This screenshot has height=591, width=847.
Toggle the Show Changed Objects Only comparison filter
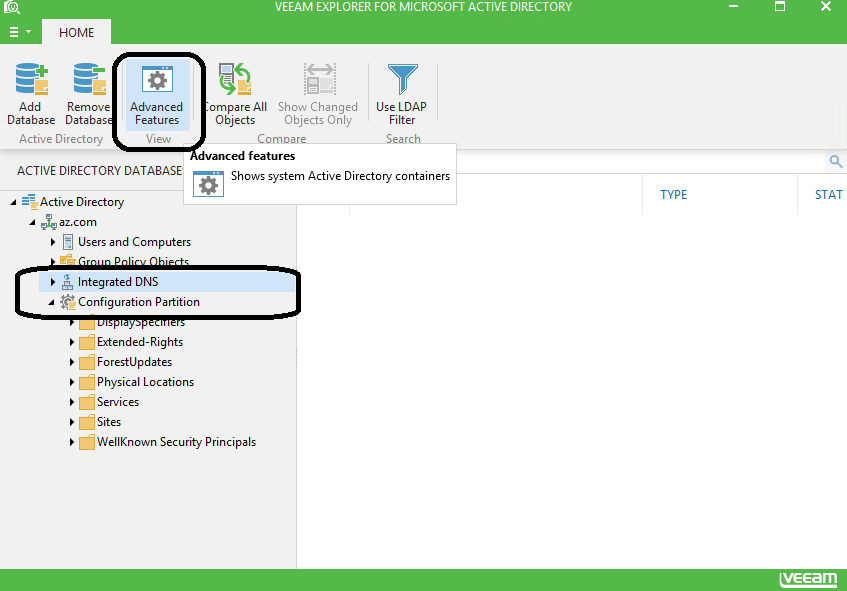point(318,95)
